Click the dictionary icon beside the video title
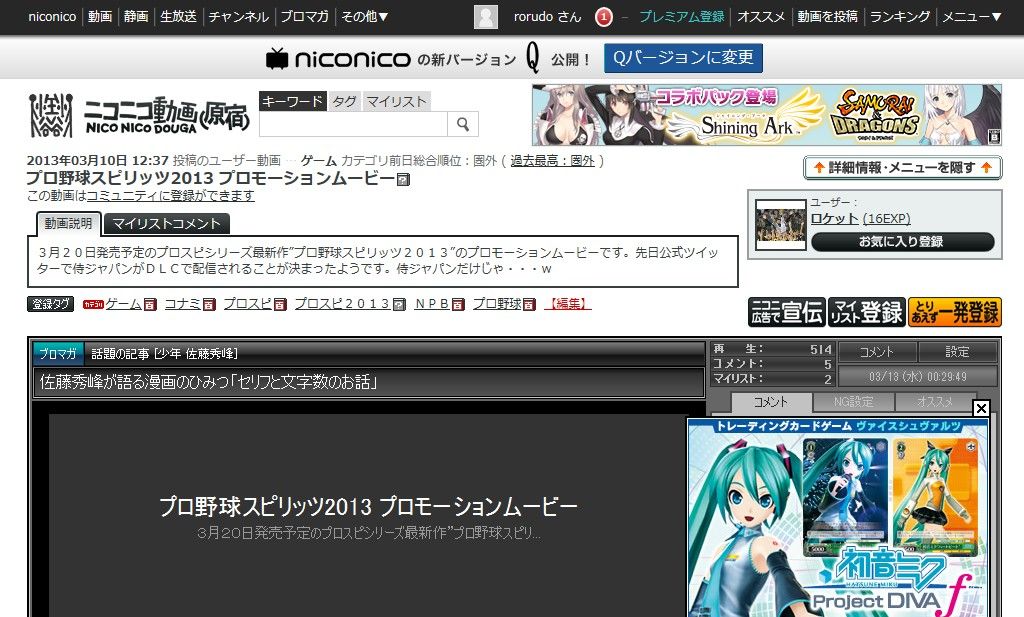Screen dimensions: 1024x617 pyautogui.click(x=404, y=180)
